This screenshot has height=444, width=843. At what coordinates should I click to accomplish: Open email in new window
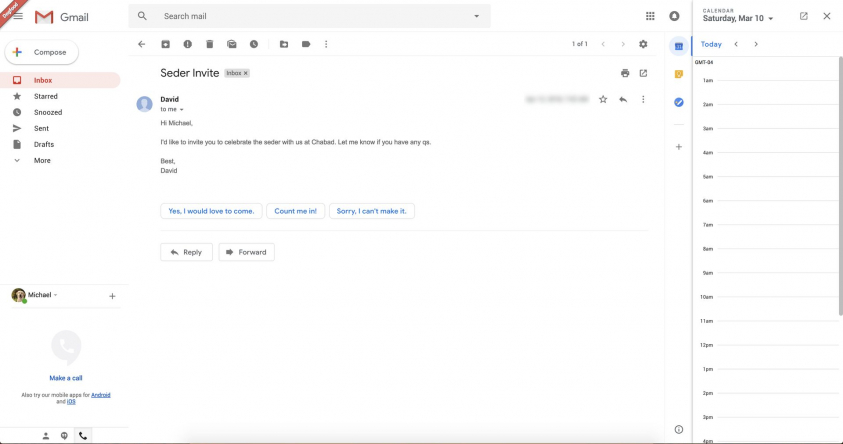[x=643, y=73]
